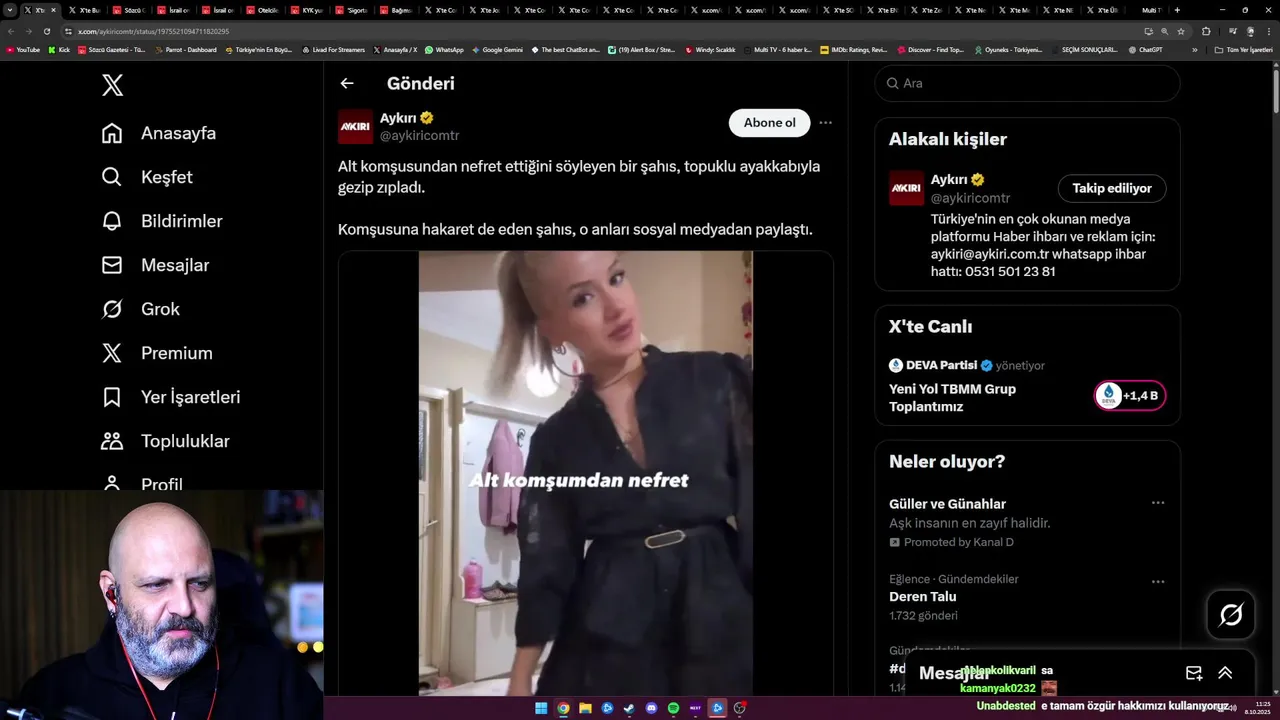Open ChatGPT bookmark

(x=1145, y=50)
